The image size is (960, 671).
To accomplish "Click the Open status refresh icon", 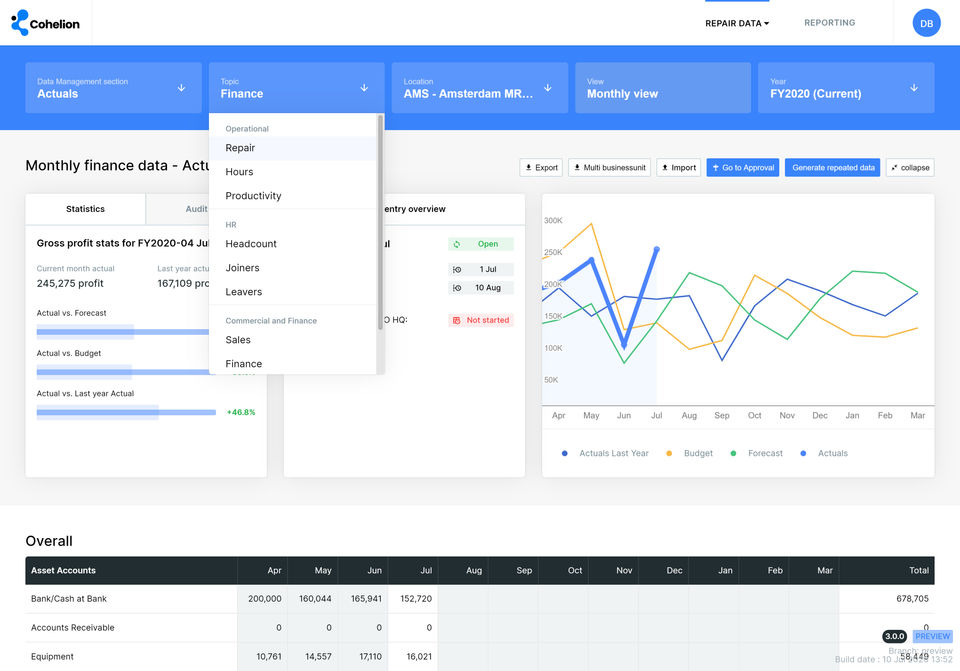I will coord(457,244).
